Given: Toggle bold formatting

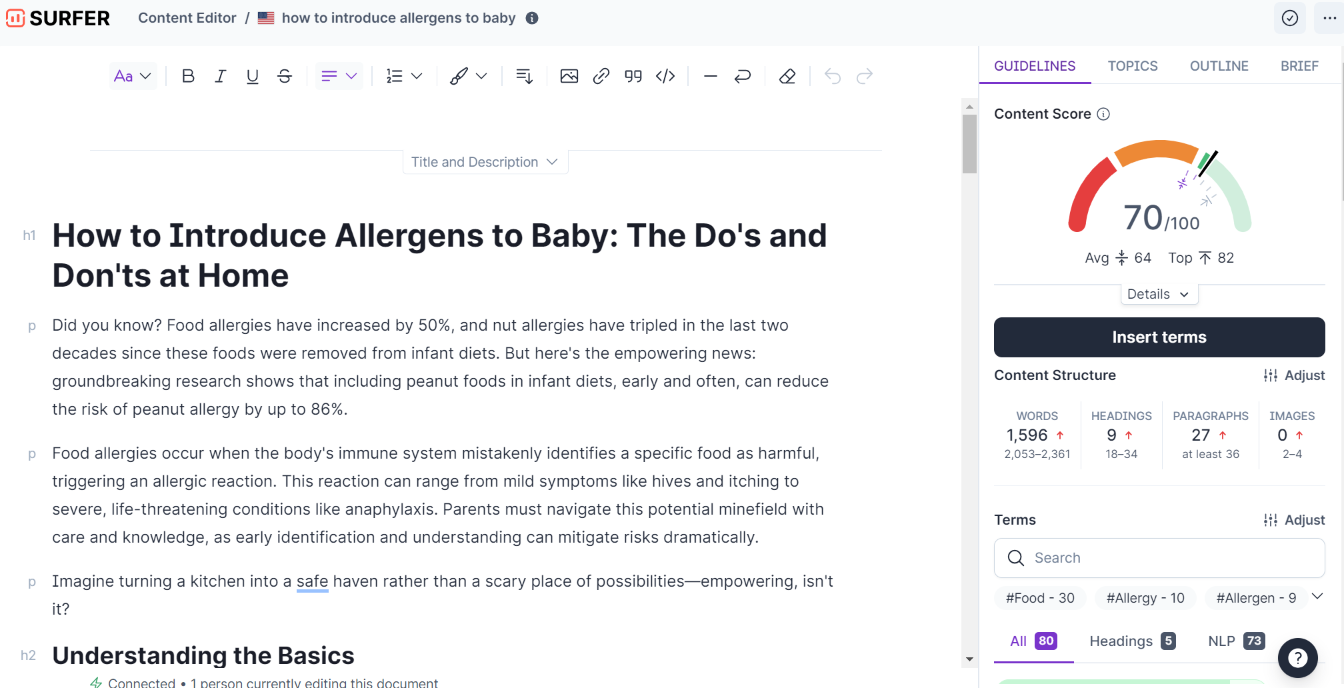Looking at the screenshot, I should [188, 76].
